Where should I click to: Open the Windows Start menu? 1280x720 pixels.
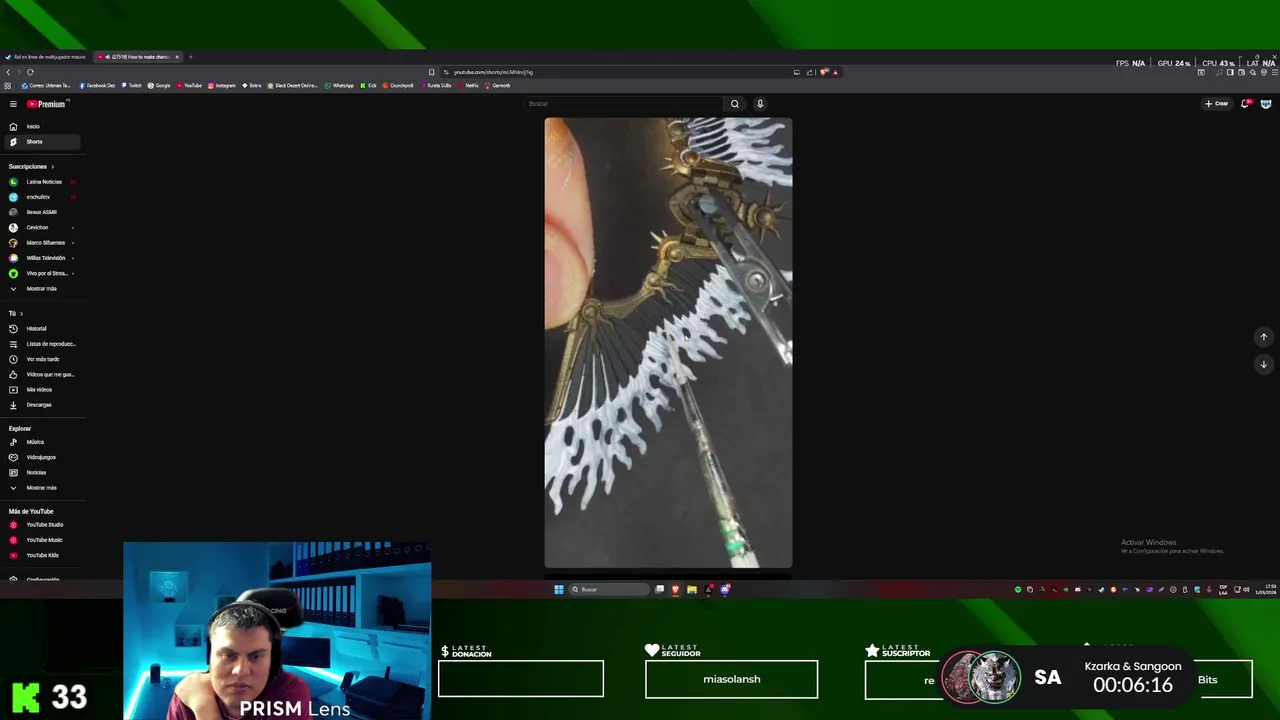tap(559, 589)
